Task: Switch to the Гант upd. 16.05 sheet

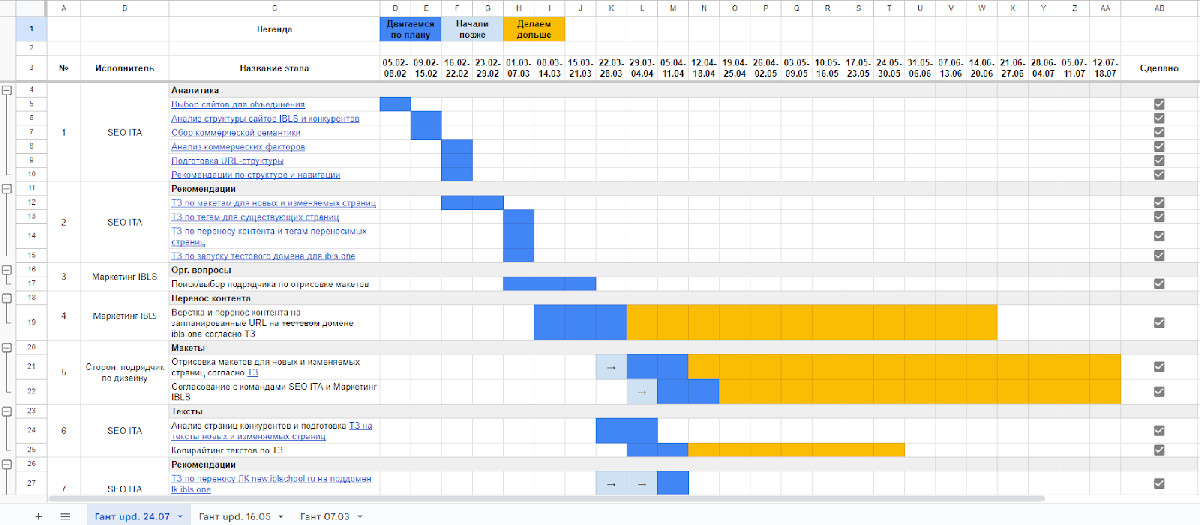Action: point(235,516)
